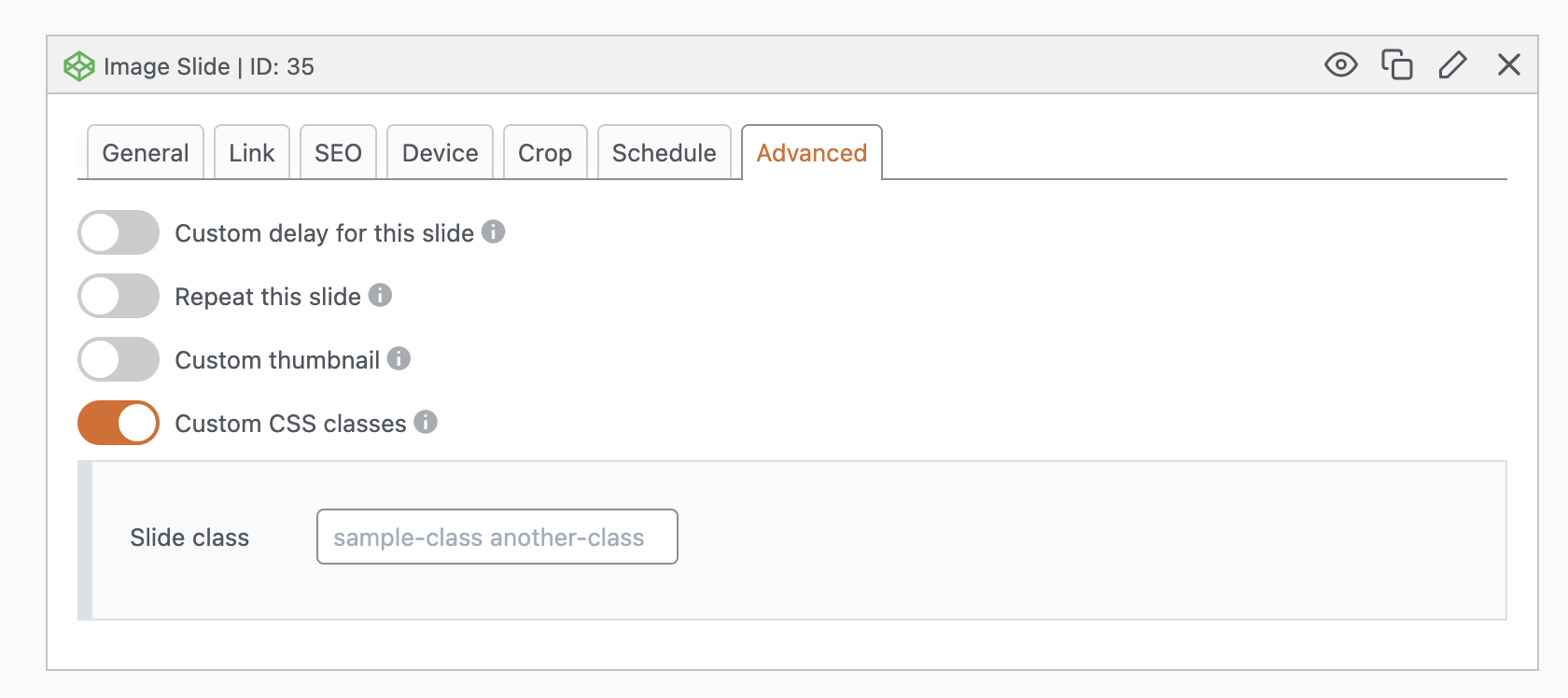The image size is (1568, 698).
Task: Close the Image Slide panel
Action: pyautogui.click(x=1509, y=65)
